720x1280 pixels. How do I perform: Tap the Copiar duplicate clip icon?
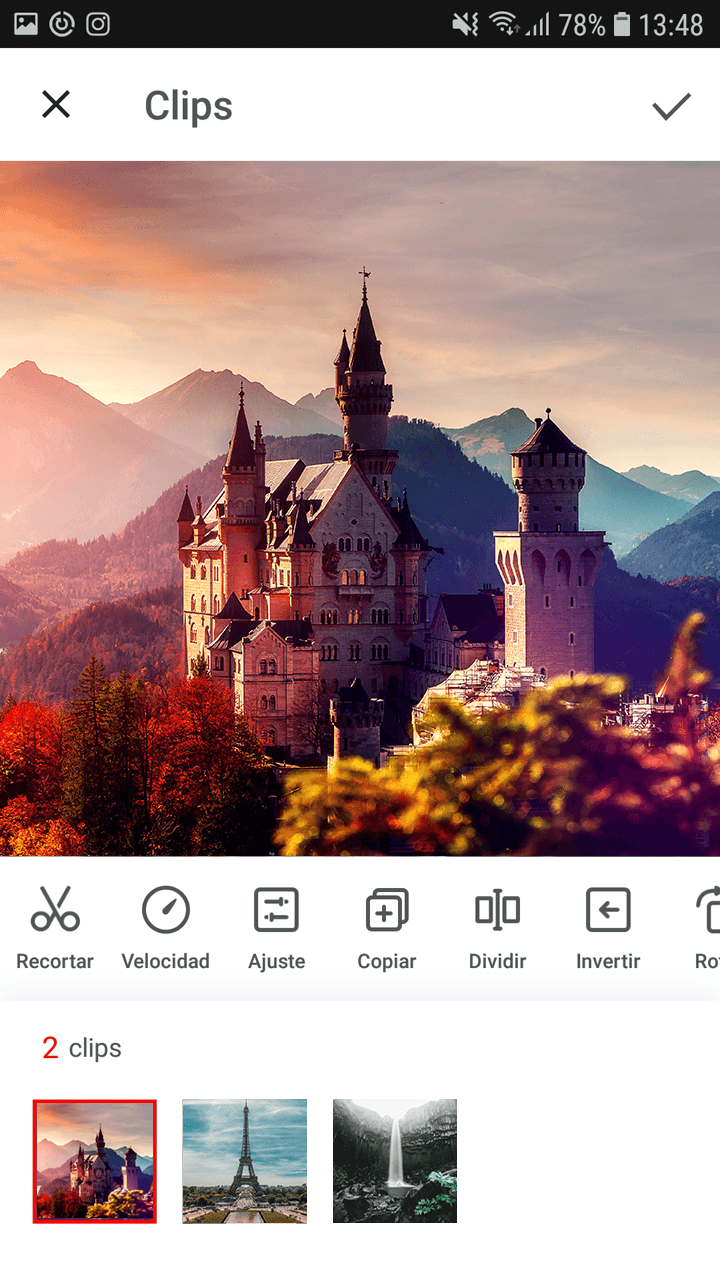point(387,929)
